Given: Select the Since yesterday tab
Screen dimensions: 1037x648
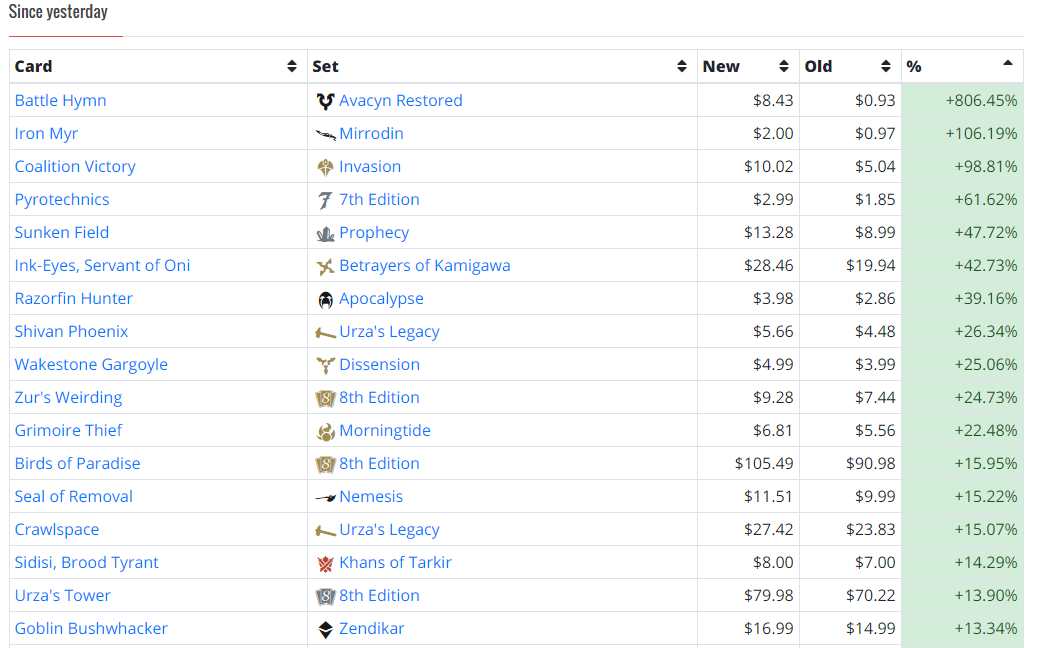Looking at the screenshot, I should pos(58,12).
